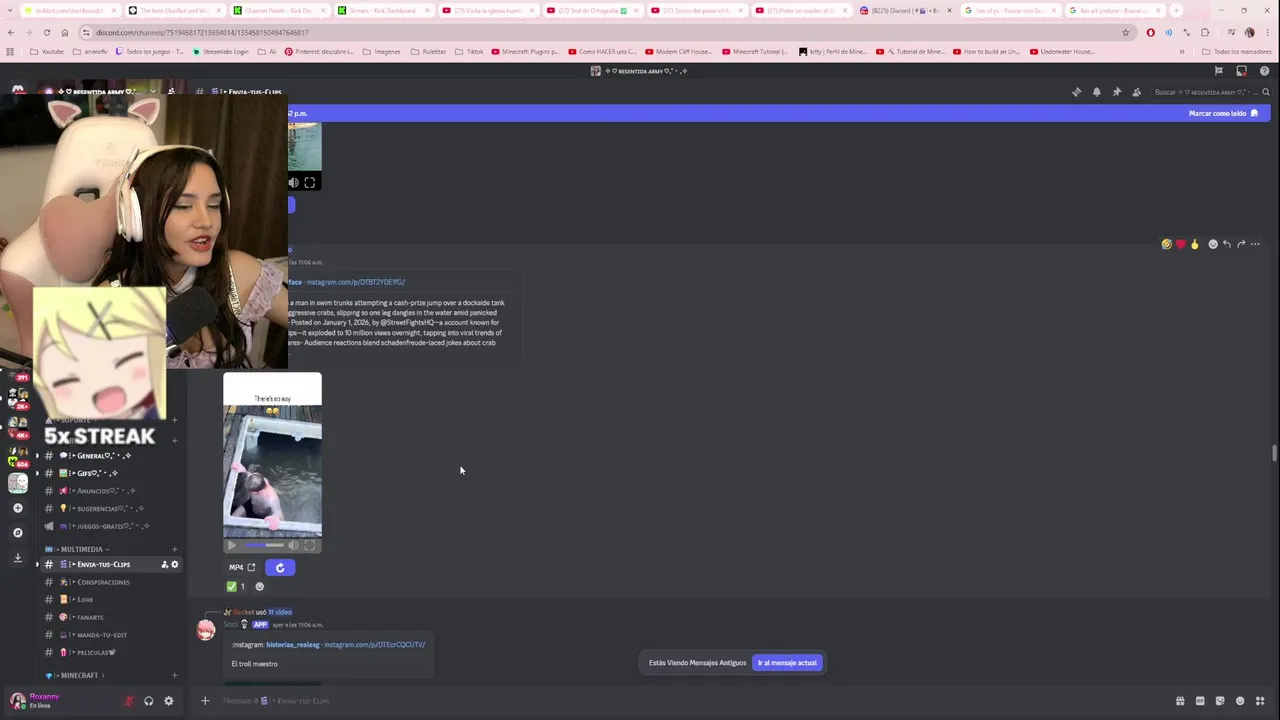
Task: Open the Conspiraciones channel
Action: point(110,582)
